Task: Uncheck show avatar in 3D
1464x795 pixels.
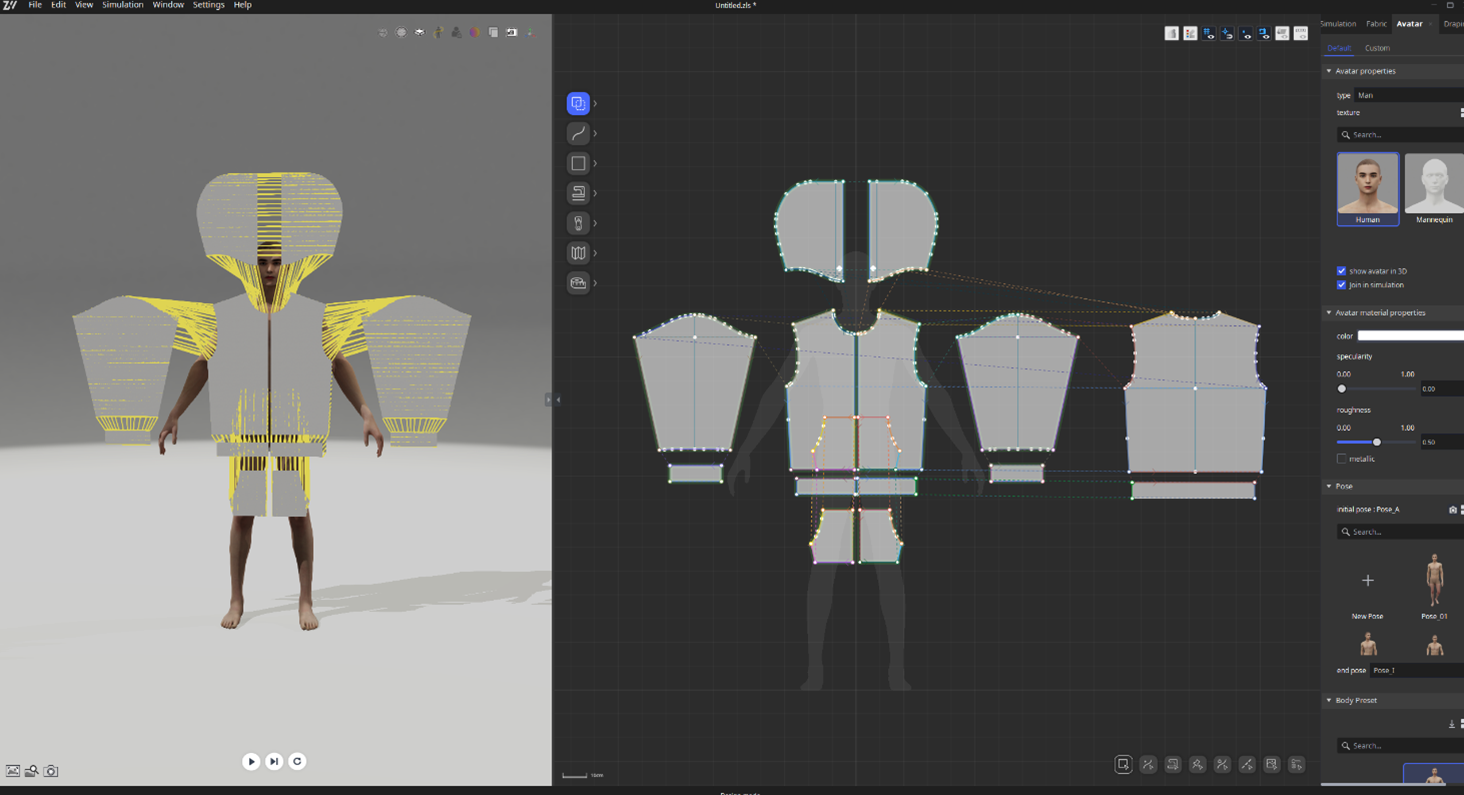Action: pyautogui.click(x=1342, y=271)
